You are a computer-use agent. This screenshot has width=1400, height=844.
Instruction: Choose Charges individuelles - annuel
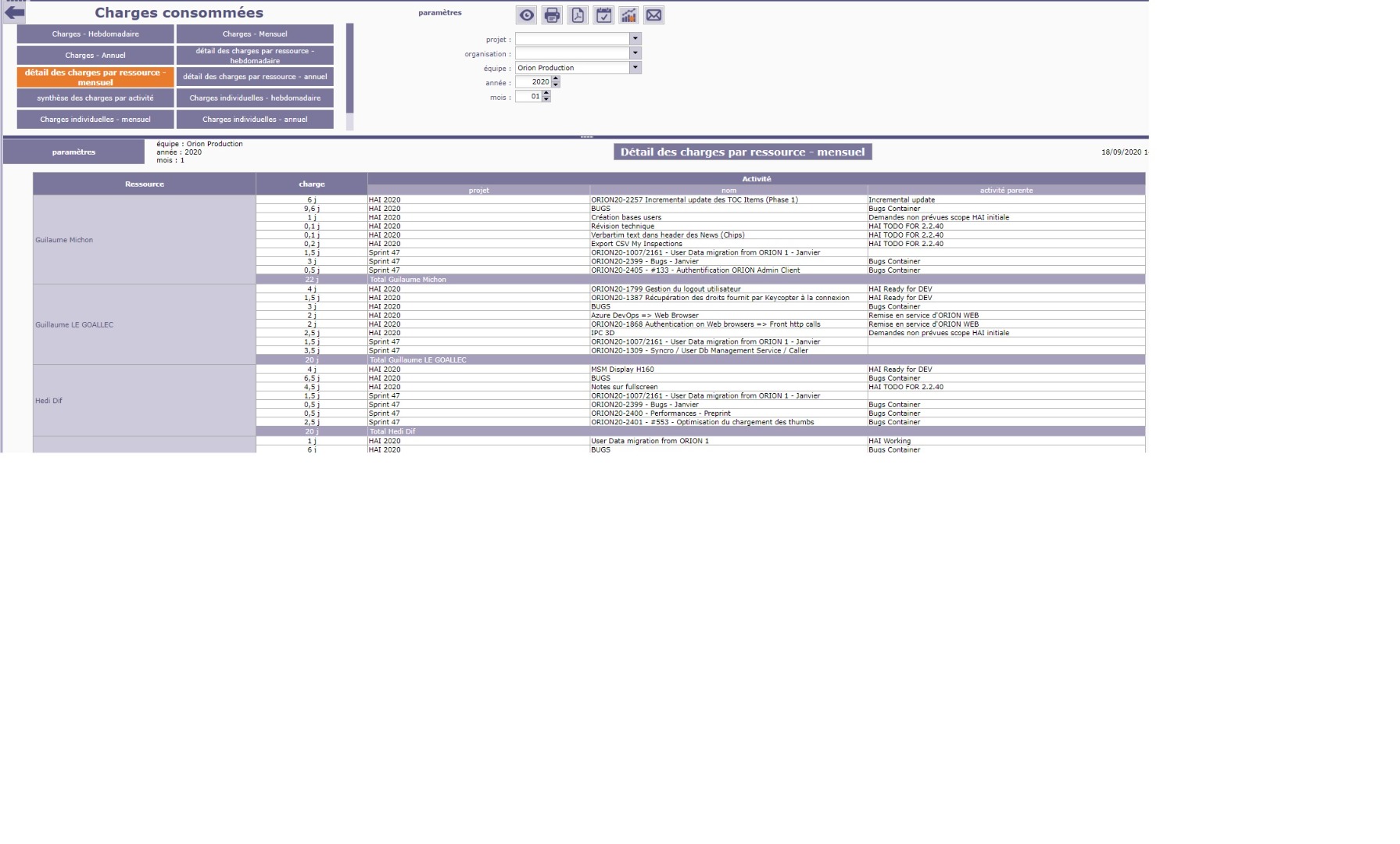pos(255,120)
